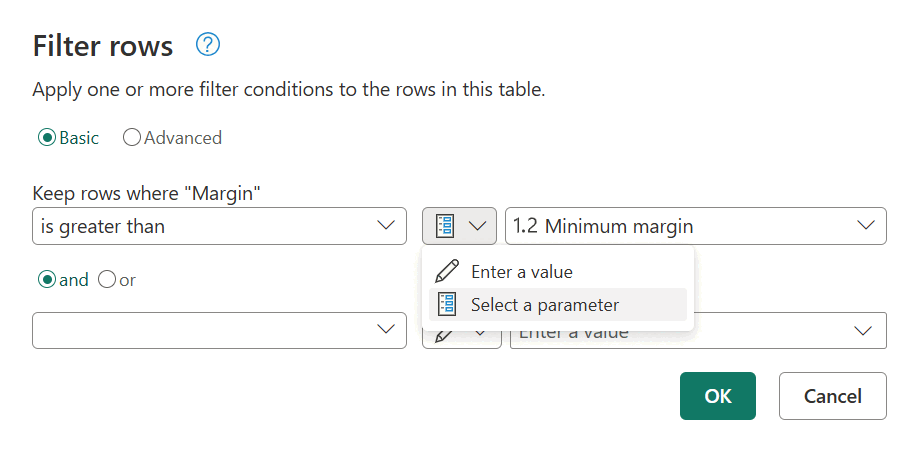Click the pencil icon beside Enter a value
The image size is (918, 452).
tap(448, 271)
